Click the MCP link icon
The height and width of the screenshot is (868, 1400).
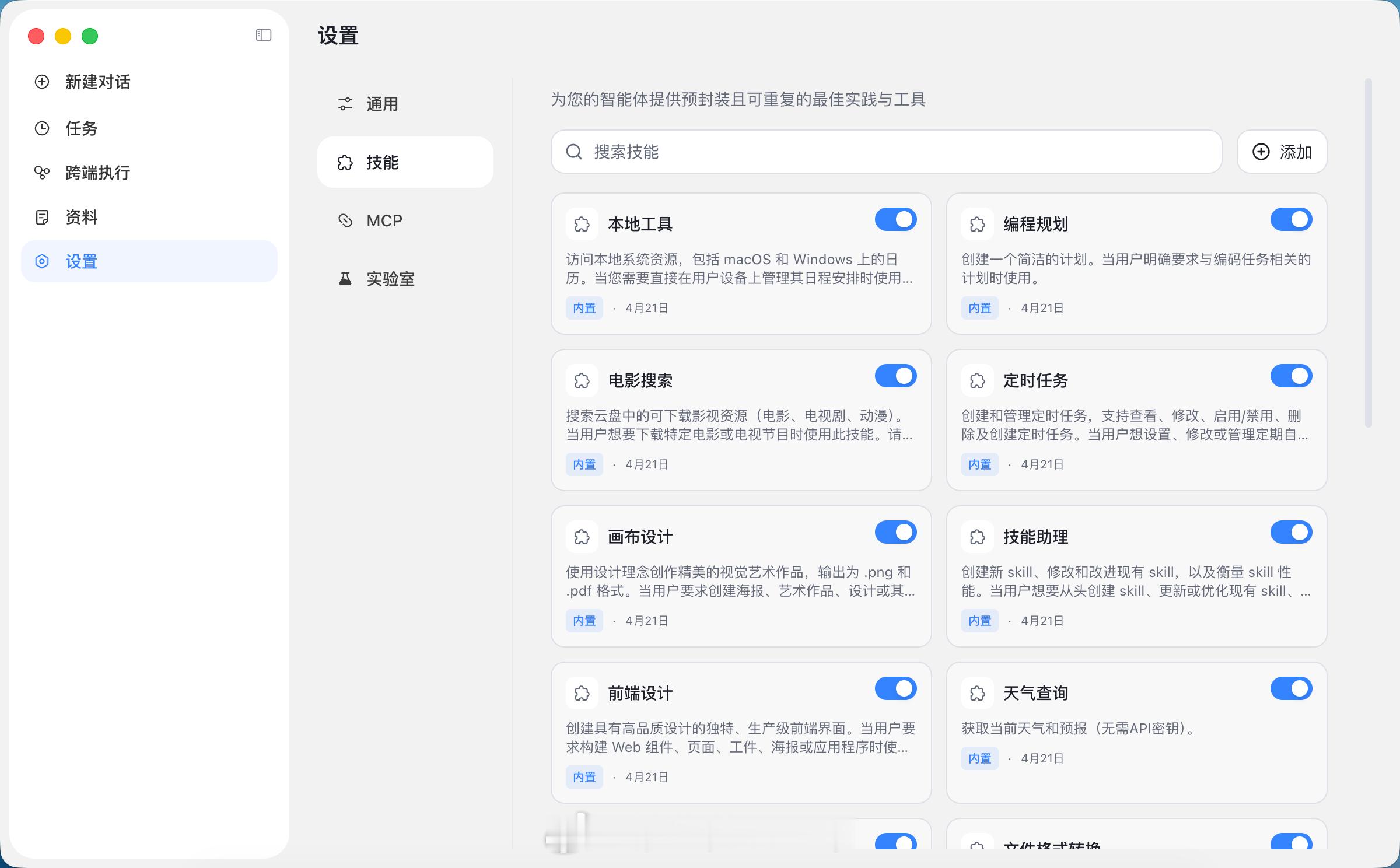[x=345, y=220]
